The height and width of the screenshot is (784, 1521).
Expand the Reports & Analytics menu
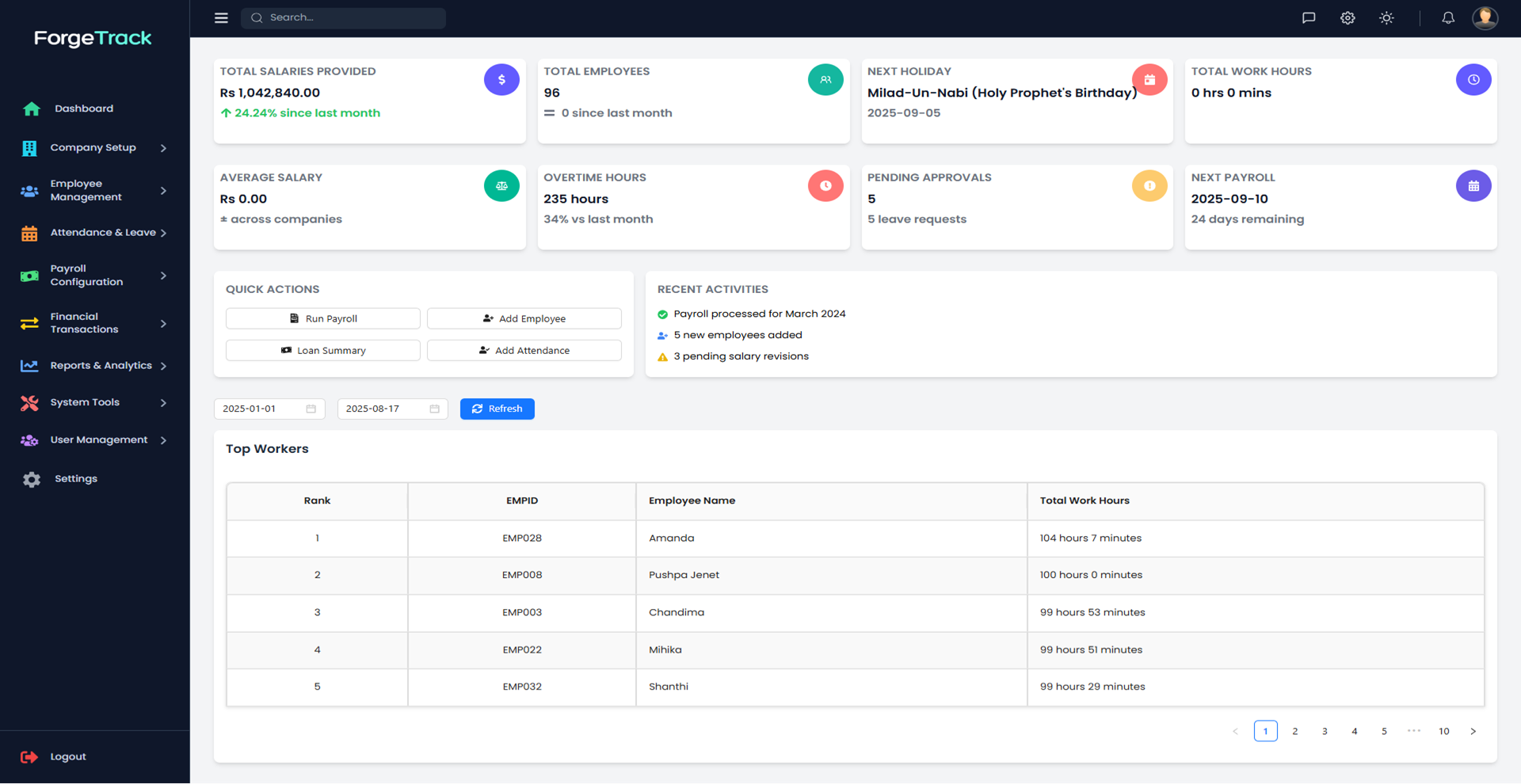tap(101, 366)
